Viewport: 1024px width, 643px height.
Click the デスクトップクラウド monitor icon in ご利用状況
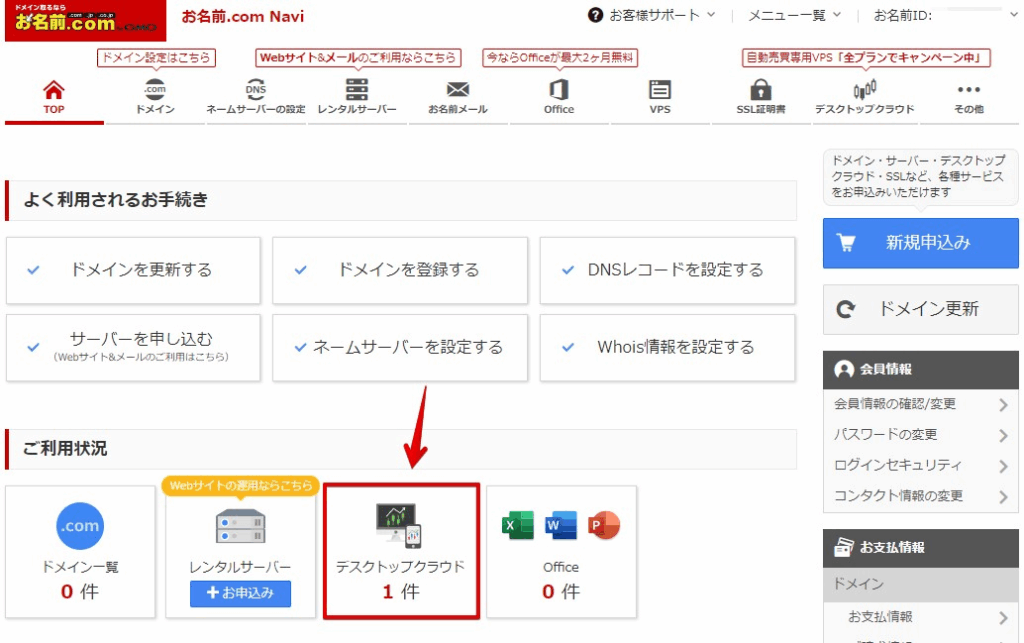tap(400, 525)
